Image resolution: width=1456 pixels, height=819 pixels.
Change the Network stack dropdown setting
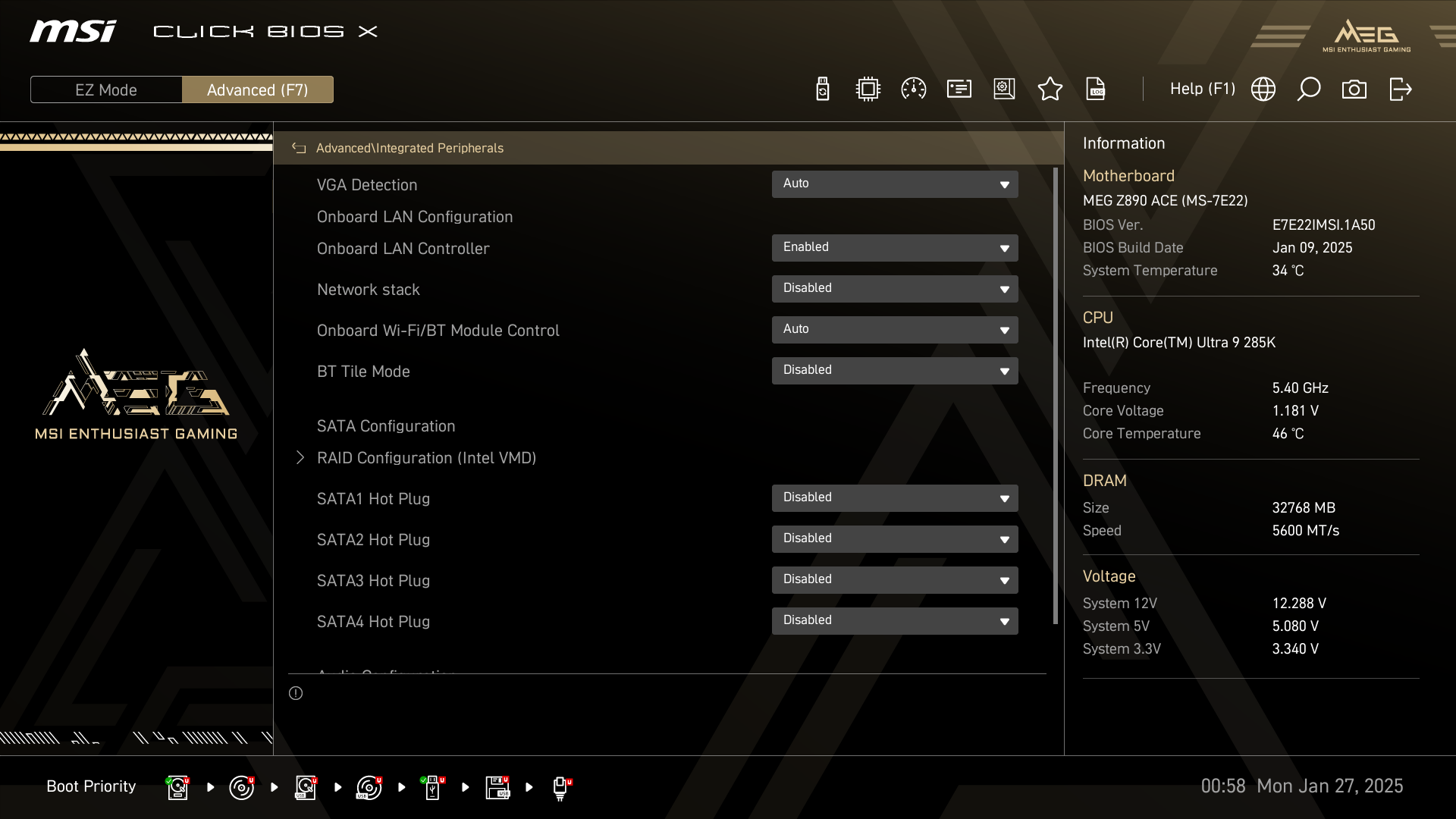(894, 289)
